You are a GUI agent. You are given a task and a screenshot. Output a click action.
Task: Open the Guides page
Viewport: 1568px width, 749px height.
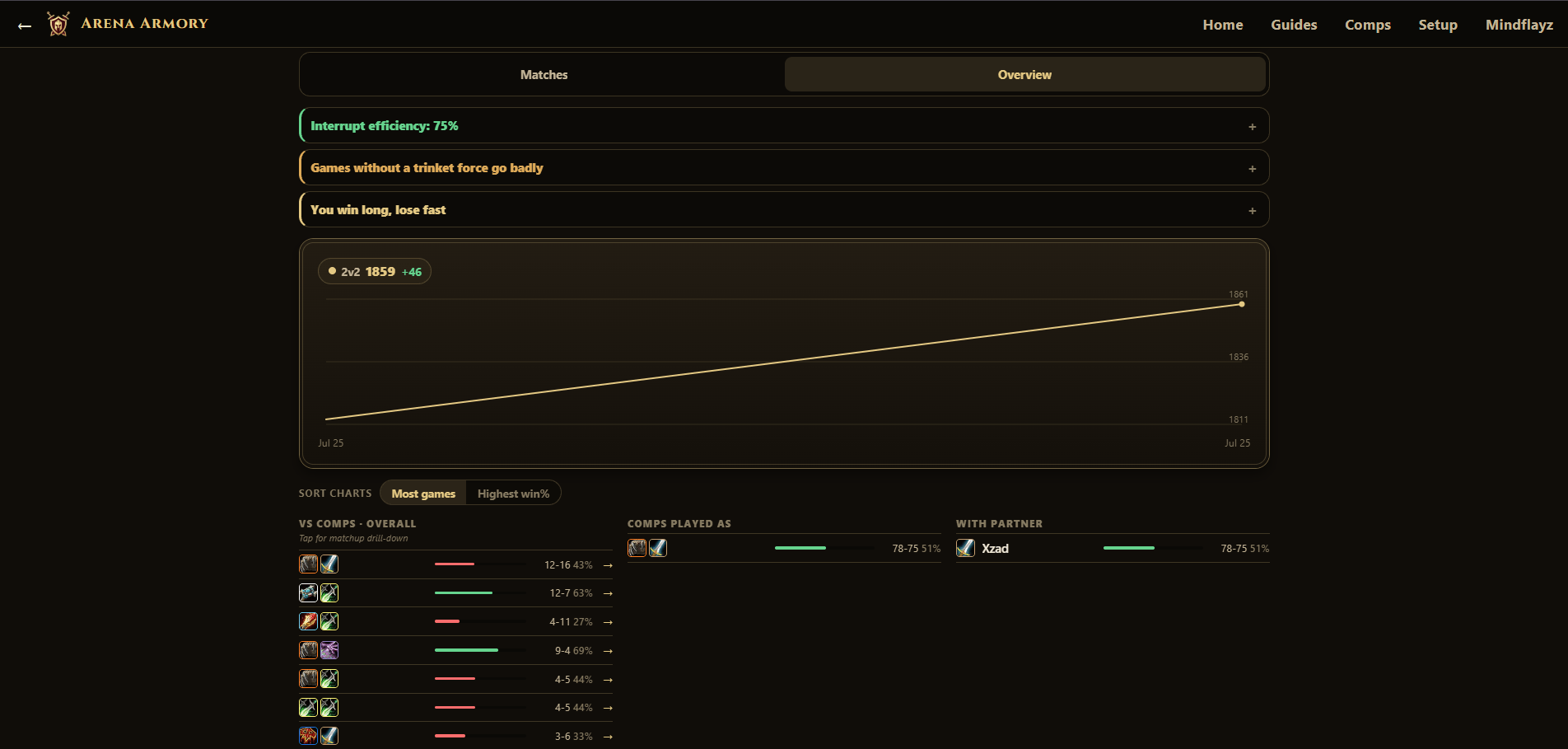1294,25
